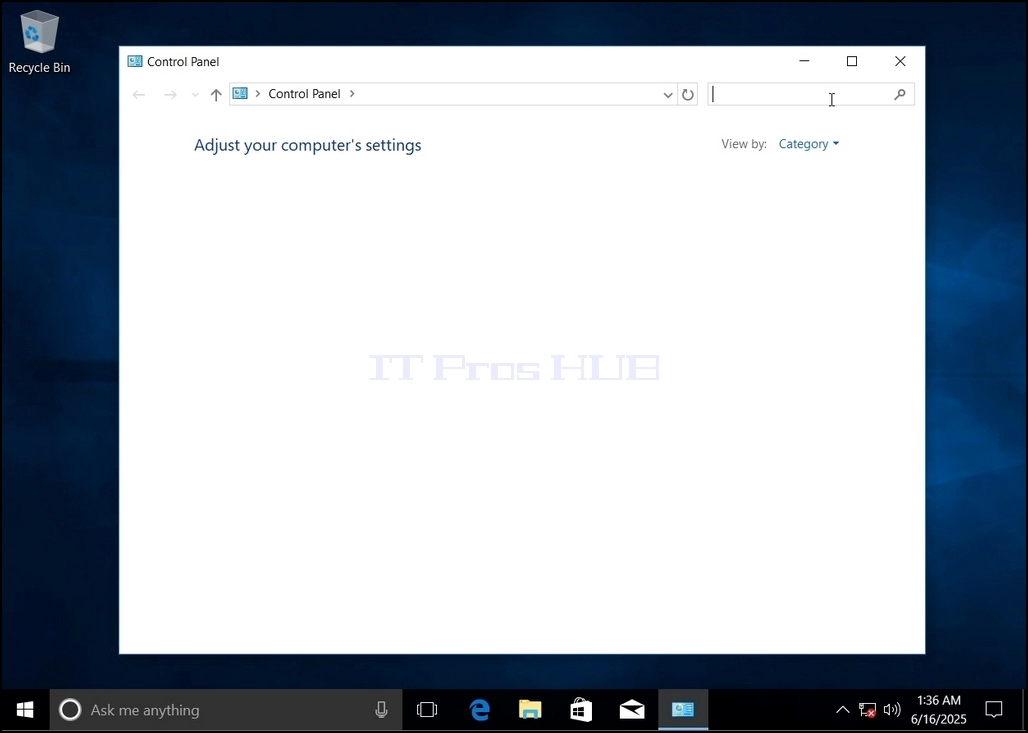Click the volume speaker tray icon

click(x=892, y=709)
